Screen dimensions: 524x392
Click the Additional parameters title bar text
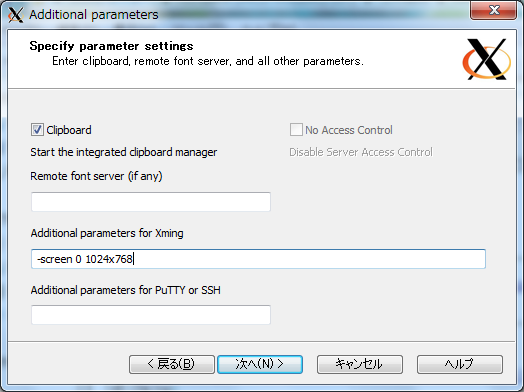[94, 15]
